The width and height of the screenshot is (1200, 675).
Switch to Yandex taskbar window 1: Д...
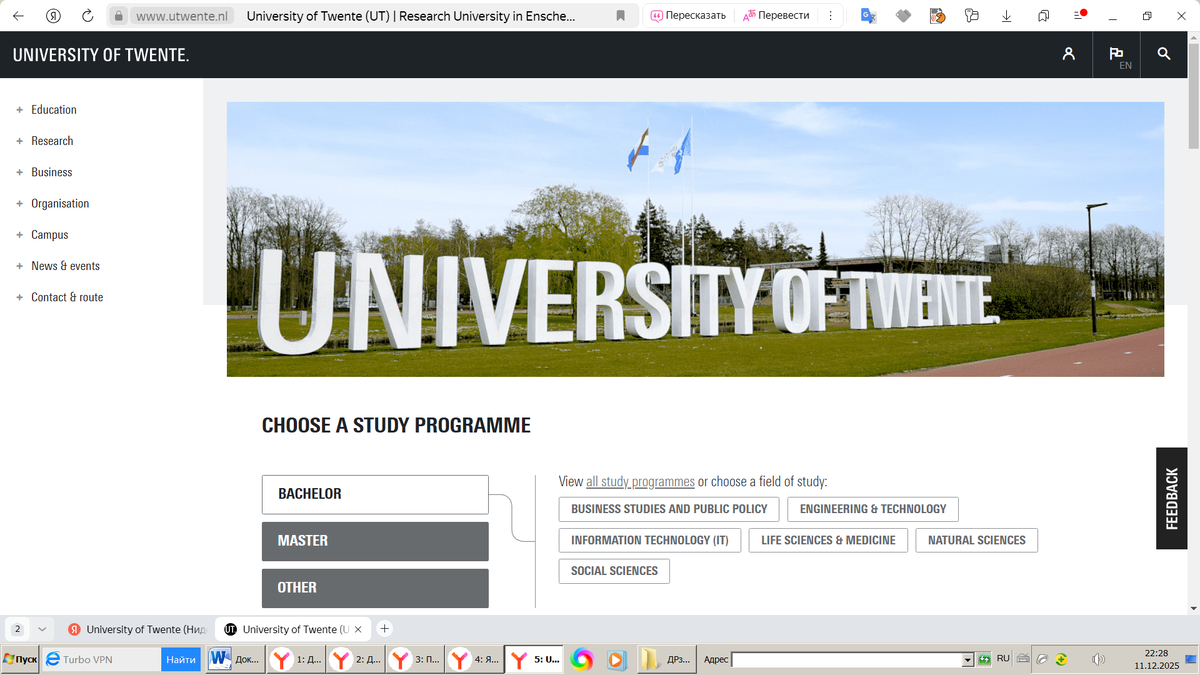click(x=297, y=660)
